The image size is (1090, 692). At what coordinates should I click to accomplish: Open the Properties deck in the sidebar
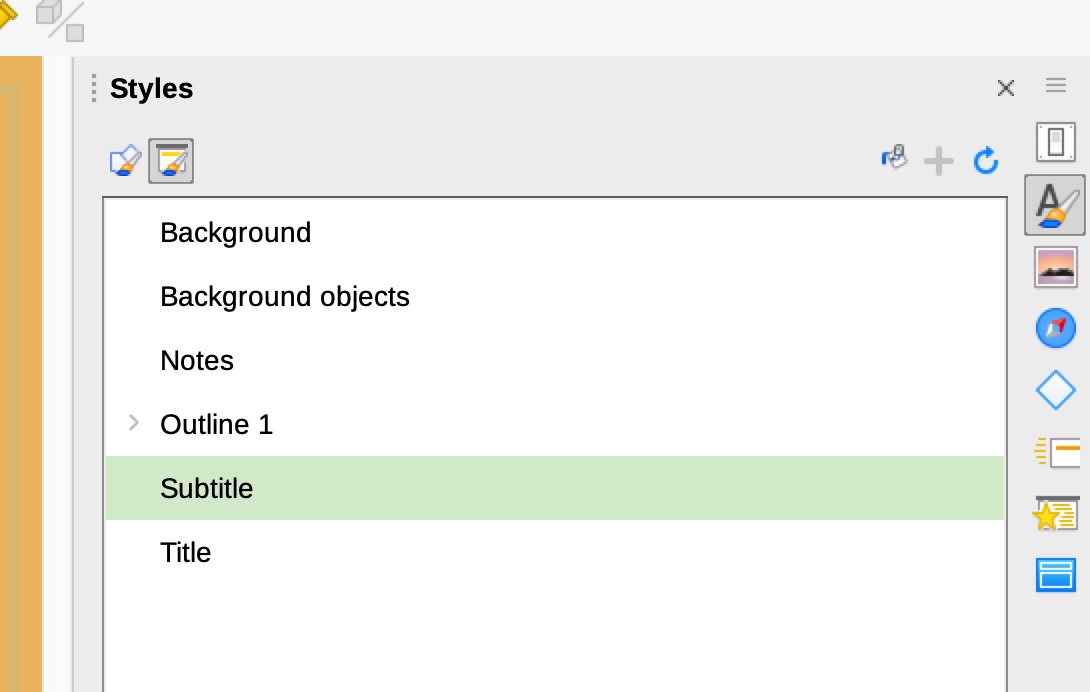point(1055,142)
